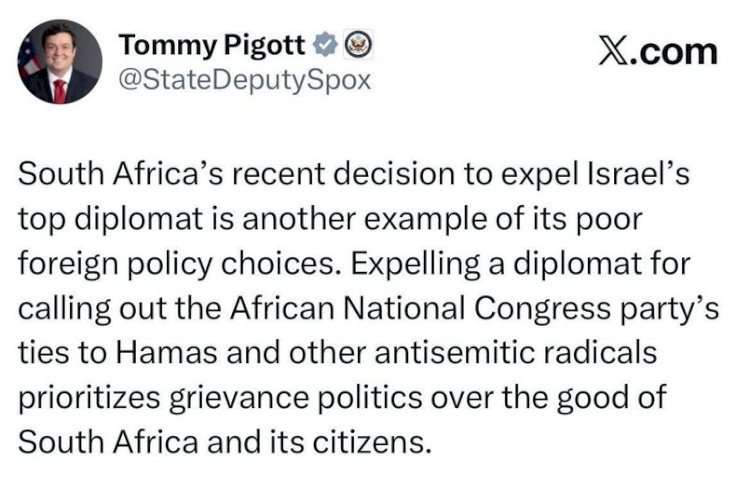Image resolution: width=750 pixels, height=503 pixels.
Task: Click the display name Tommy Pigott
Action: pos(212,45)
